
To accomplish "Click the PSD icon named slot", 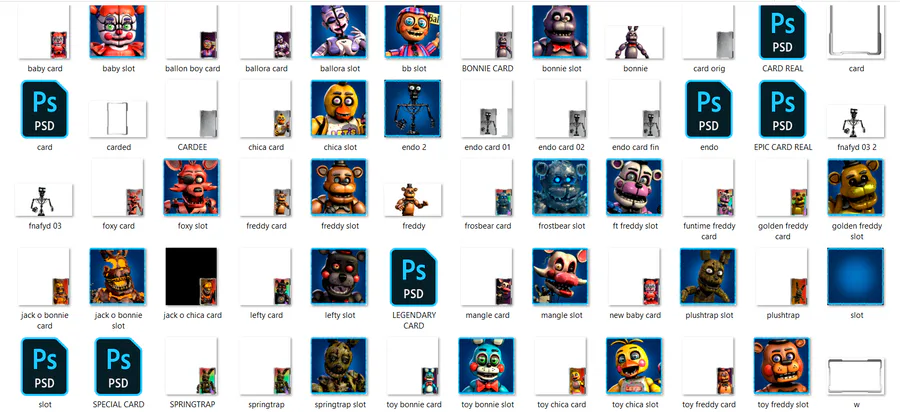I will (x=45, y=367).
